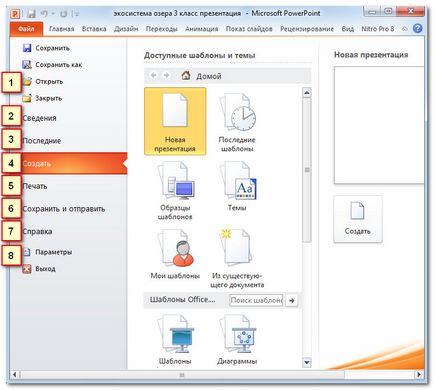Viewport: 434px width, 390px height.
Task: Open Сохранить и отправить section
Action: click(x=64, y=209)
